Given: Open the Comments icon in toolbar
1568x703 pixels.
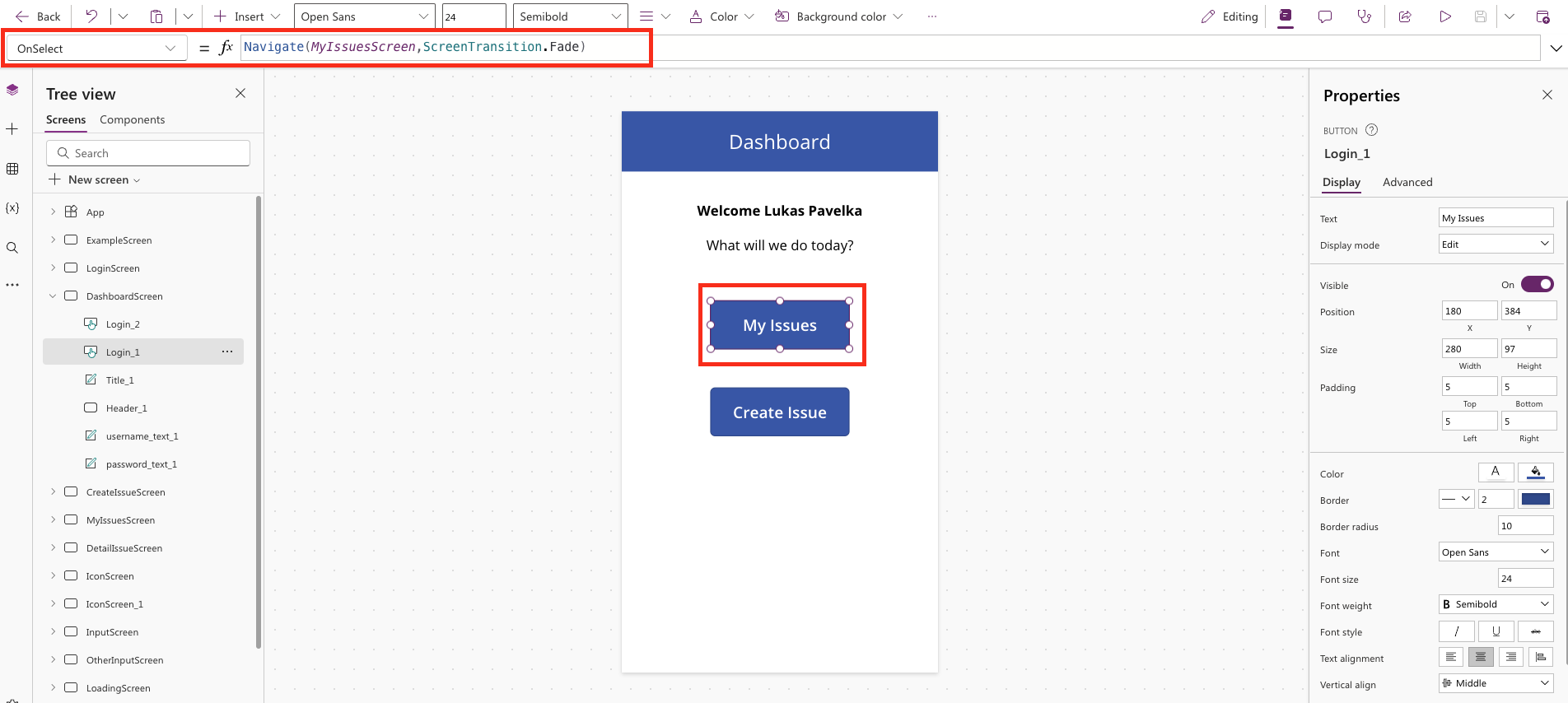Looking at the screenshot, I should click(1325, 16).
